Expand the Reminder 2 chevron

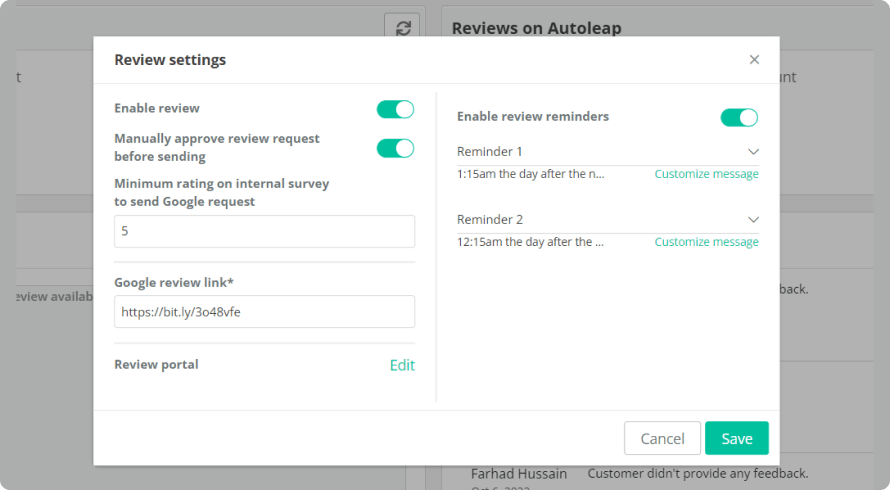(753, 220)
